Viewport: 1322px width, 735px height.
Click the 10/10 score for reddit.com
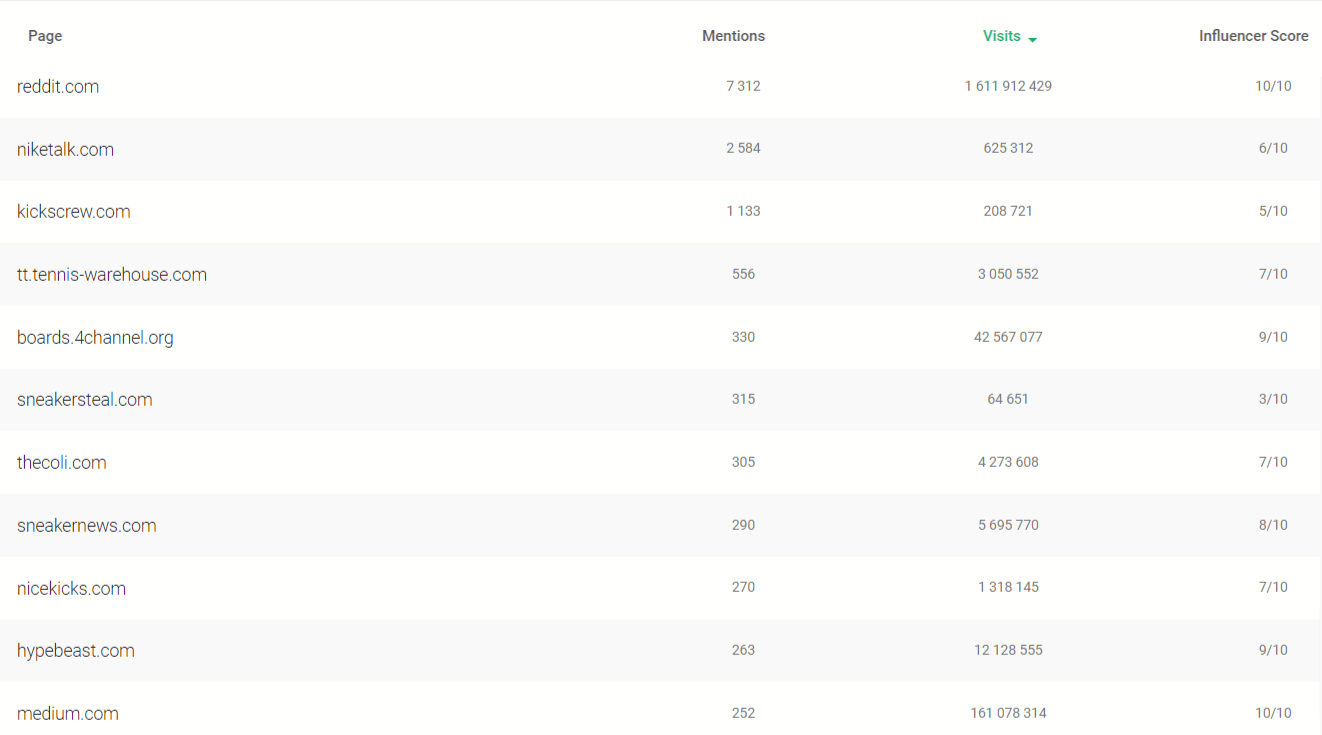pyautogui.click(x=1272, y=86)
